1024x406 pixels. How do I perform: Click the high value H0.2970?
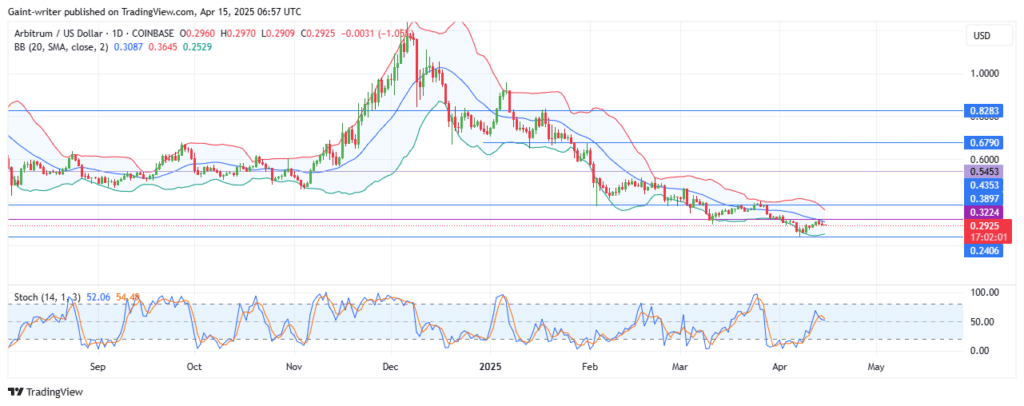click(x=238, y=32)
